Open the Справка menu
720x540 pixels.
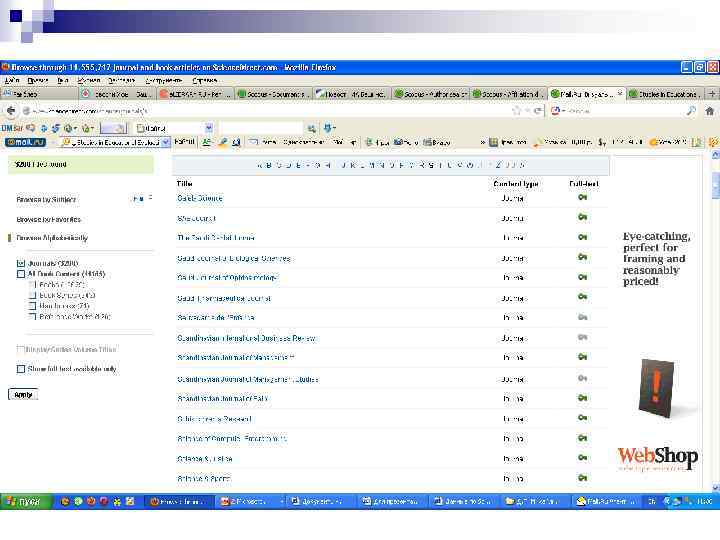click(204, 80)
